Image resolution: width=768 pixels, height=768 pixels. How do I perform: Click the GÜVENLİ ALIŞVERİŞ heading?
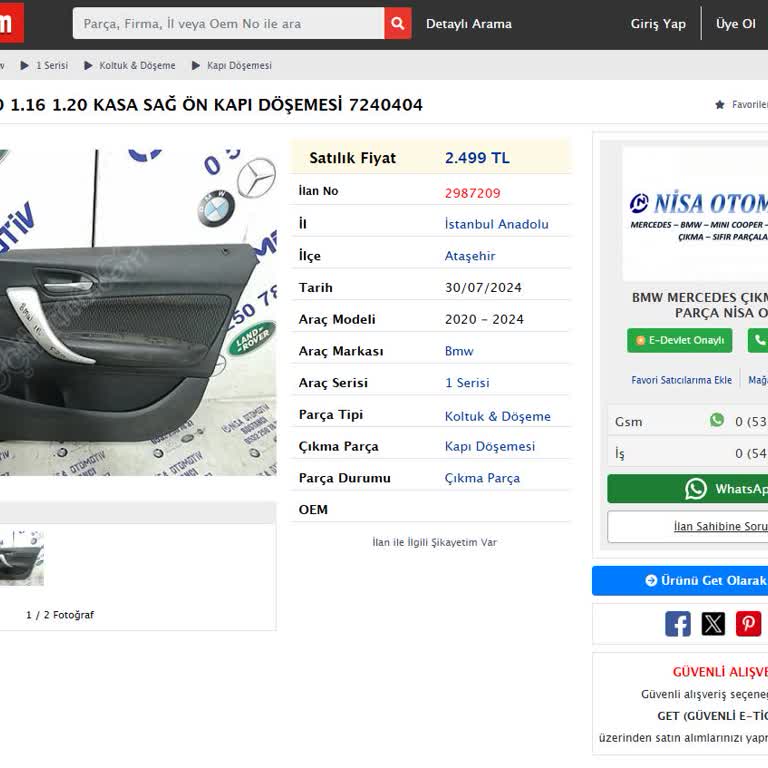720,672
